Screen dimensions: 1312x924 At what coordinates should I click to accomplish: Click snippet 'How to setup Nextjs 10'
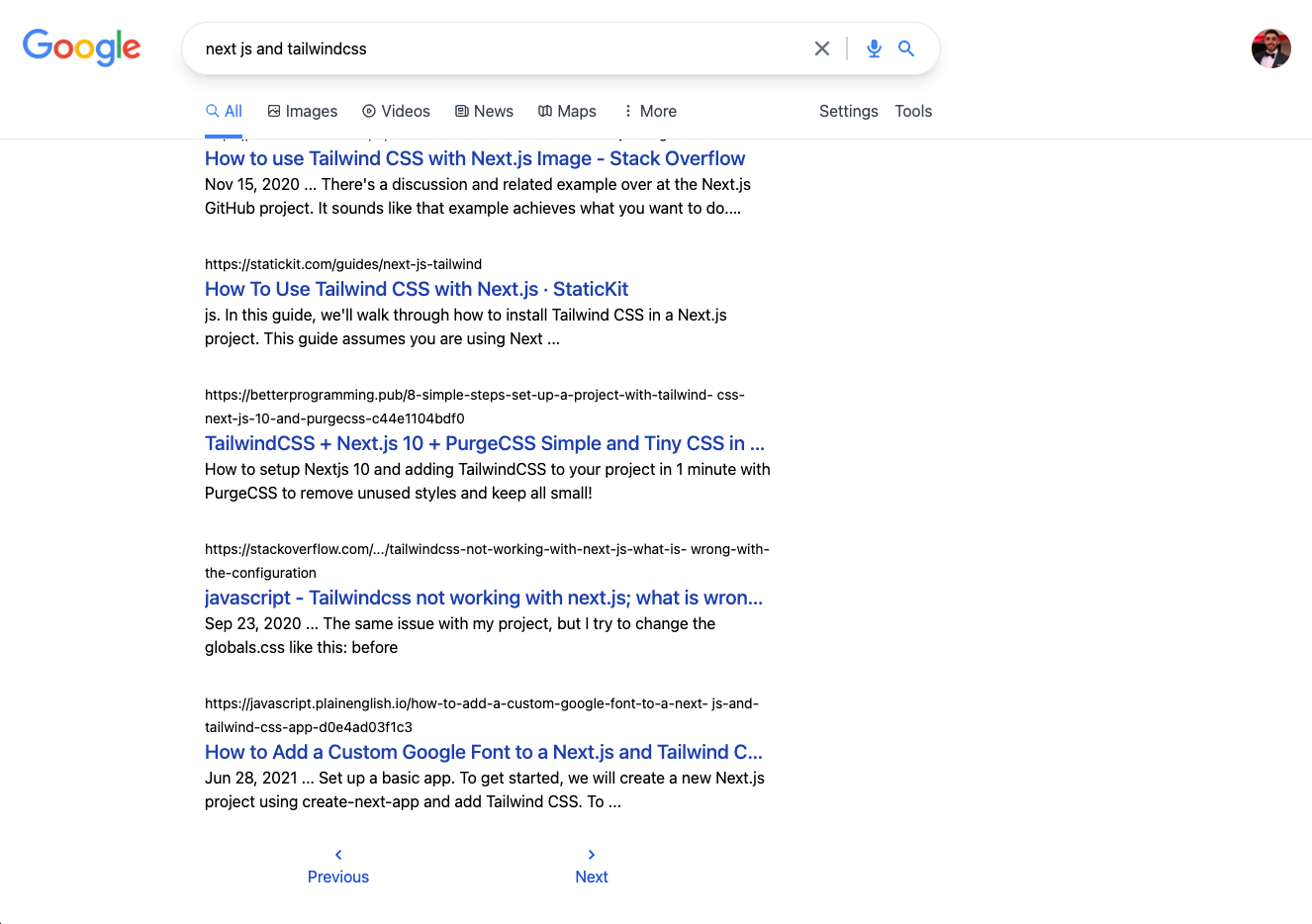[488, 481]
